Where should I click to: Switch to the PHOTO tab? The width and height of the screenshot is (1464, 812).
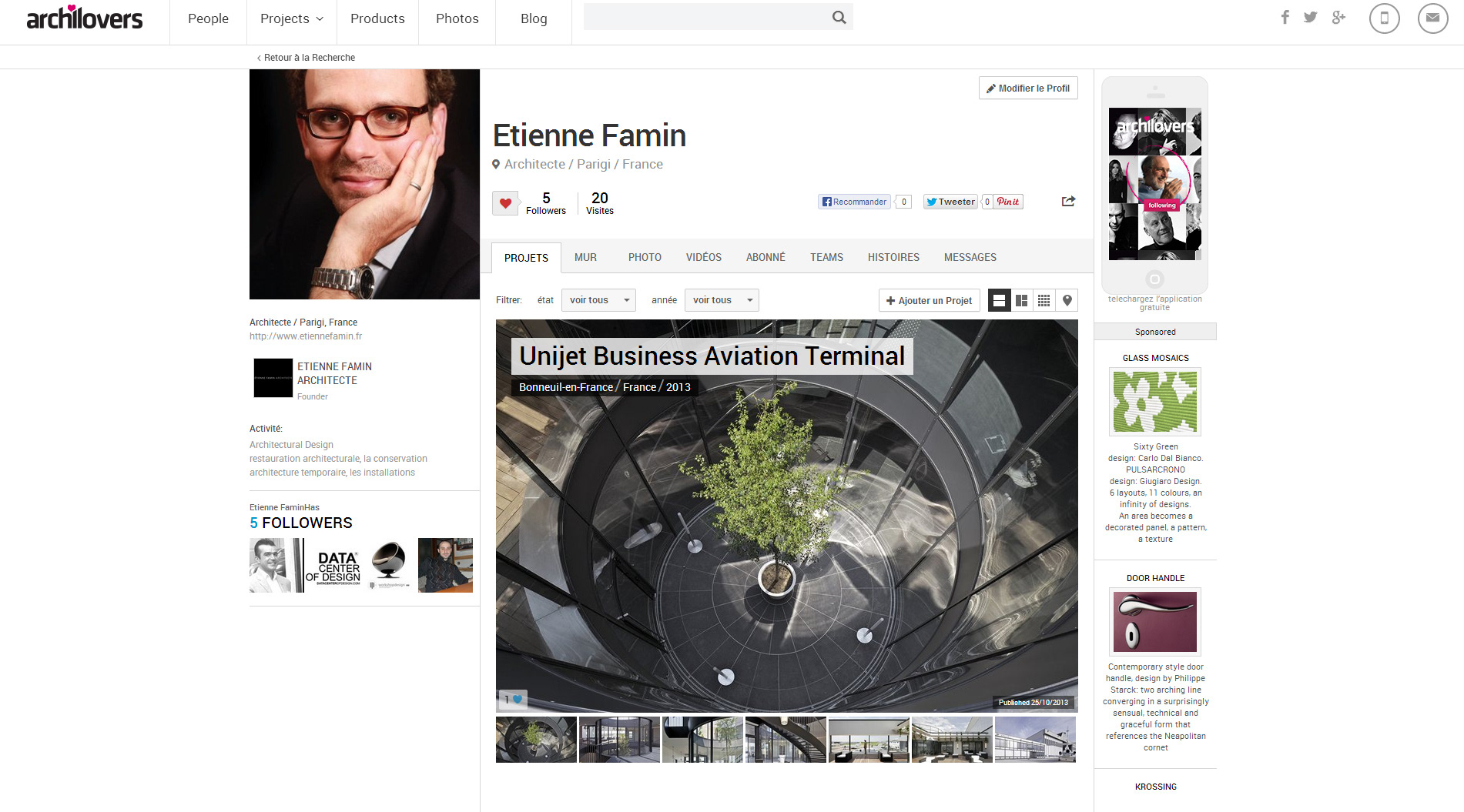[645, 257]
